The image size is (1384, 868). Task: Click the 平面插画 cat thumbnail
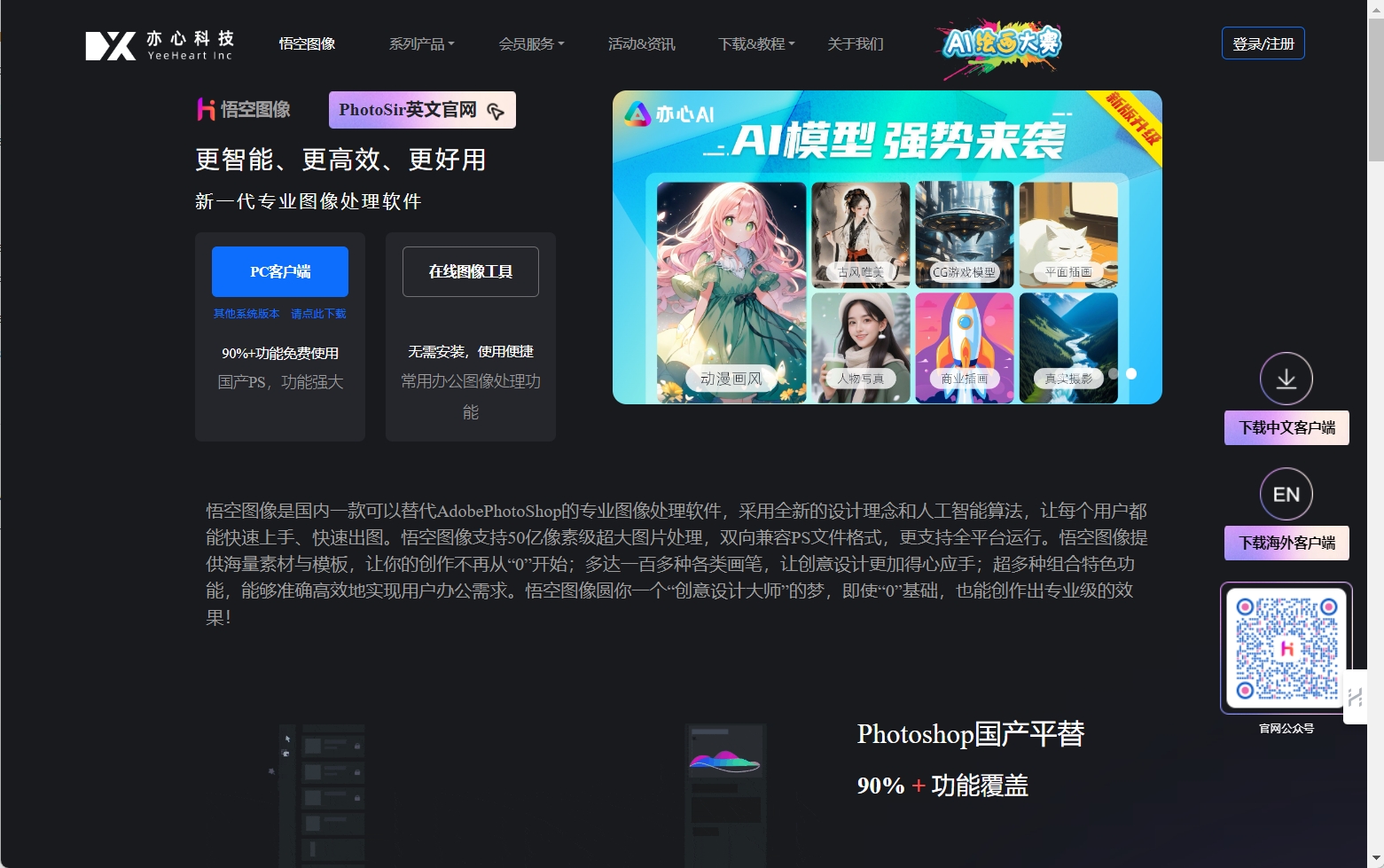coord(1068,235)
